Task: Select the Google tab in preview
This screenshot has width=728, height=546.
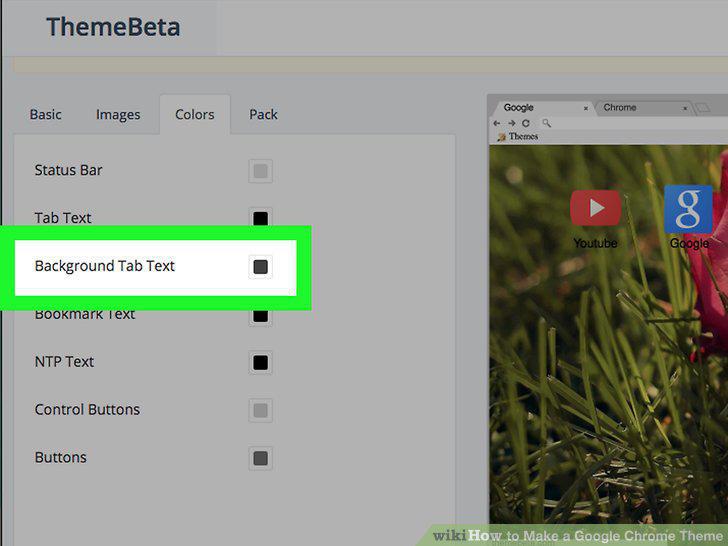Action: (543, 108)
